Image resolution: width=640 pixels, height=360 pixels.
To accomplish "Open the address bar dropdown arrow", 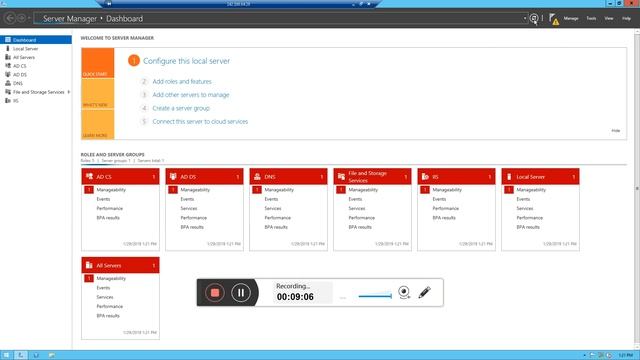I will pos(525,18).
